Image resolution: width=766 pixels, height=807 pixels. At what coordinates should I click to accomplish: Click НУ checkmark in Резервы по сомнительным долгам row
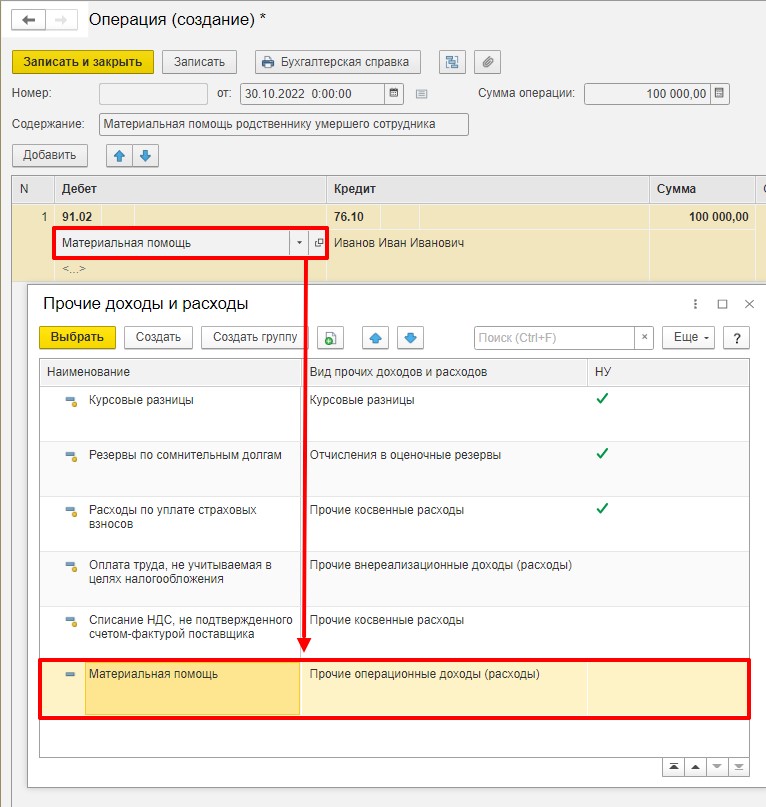602,454
